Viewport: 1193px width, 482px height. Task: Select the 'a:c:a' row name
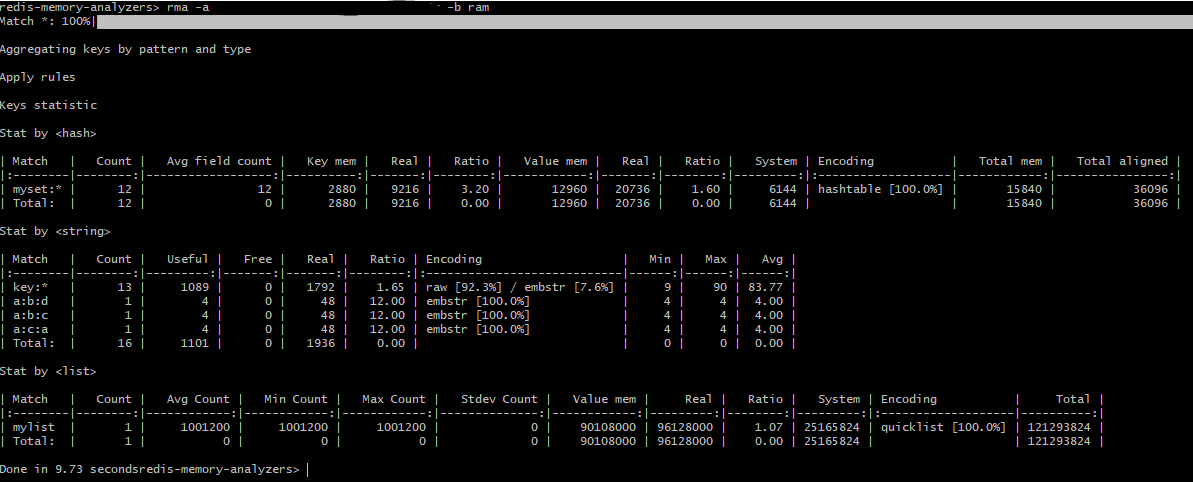[30, 329]
